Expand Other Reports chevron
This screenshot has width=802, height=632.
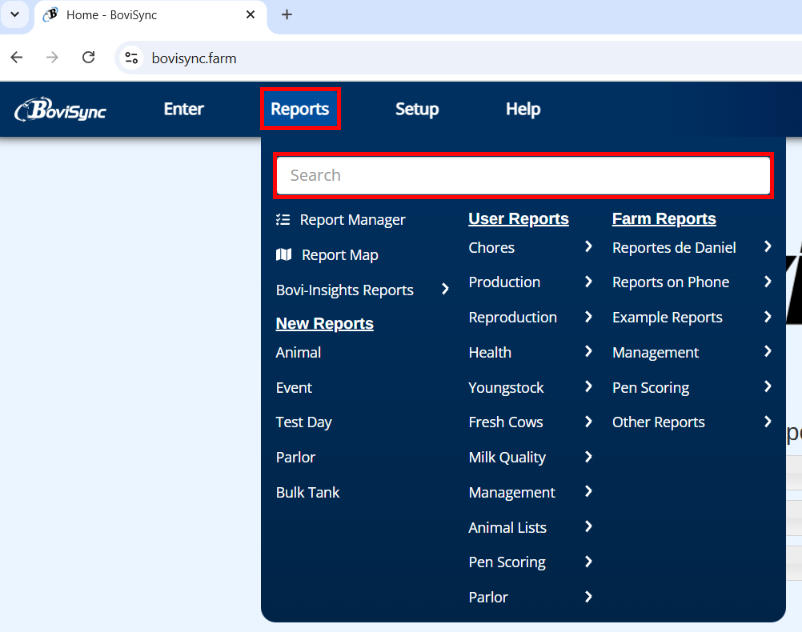[767, 422]
